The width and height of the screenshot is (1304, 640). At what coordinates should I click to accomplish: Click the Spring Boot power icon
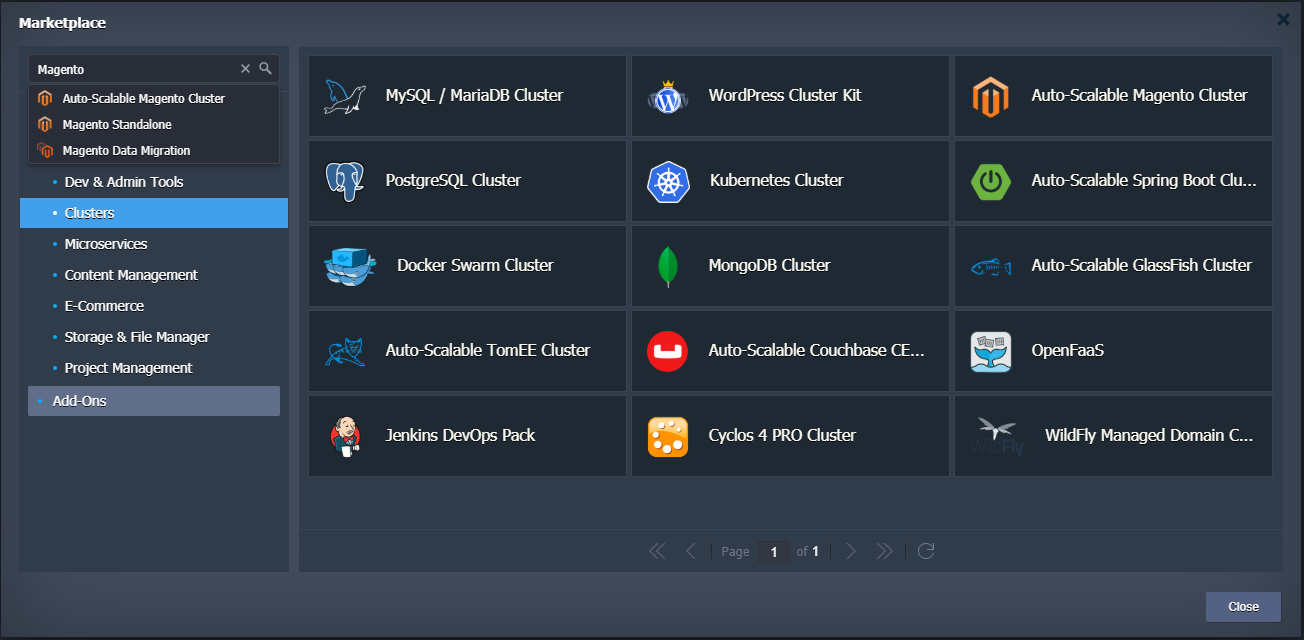click(991, 181)
